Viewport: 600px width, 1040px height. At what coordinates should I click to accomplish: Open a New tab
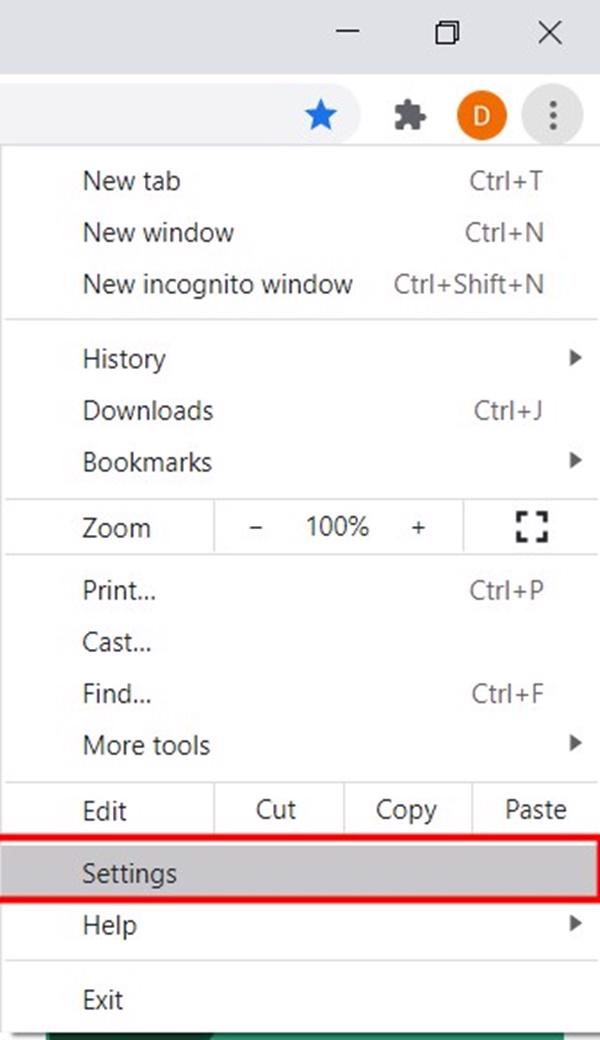131,181
